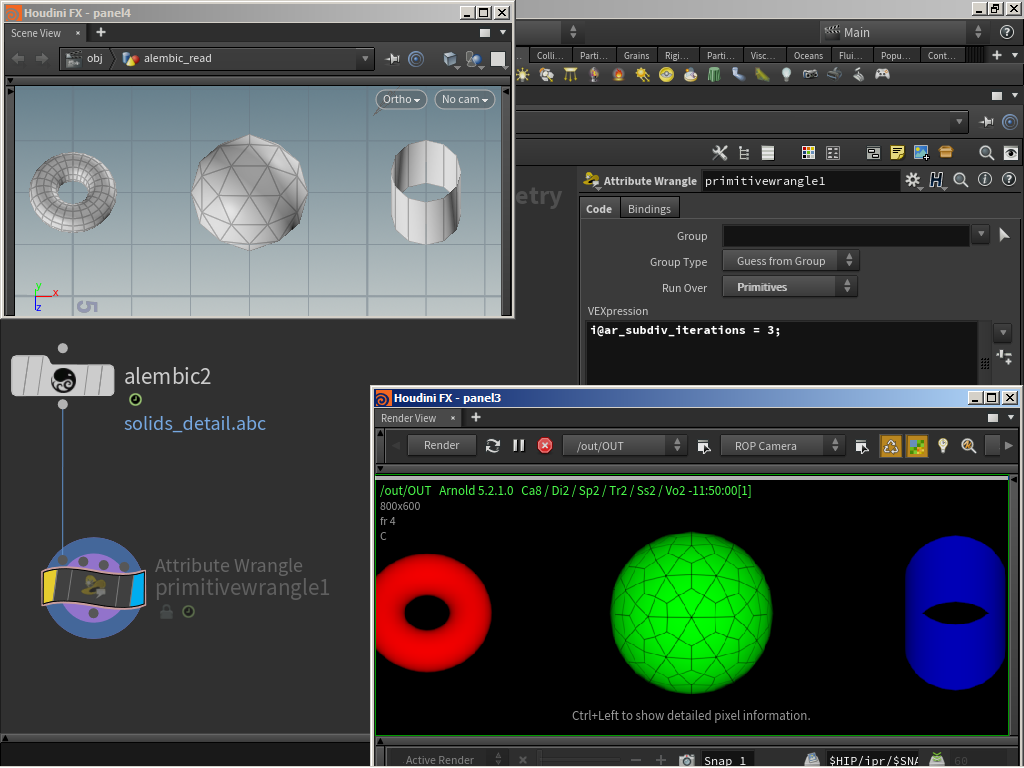Click the camera shelf tool icon
The height and width of the screenshot is (768, 1024).
coord(810,74)
